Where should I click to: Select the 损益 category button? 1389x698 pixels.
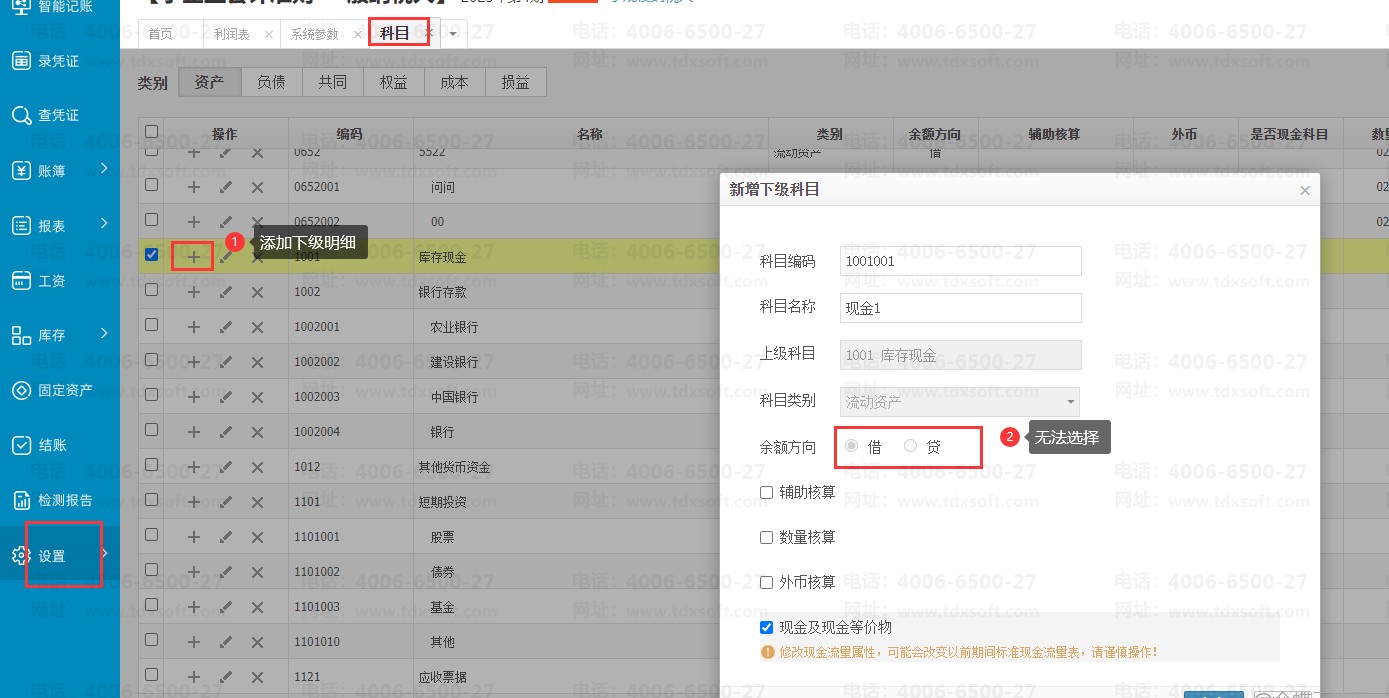tap(515, 82)
